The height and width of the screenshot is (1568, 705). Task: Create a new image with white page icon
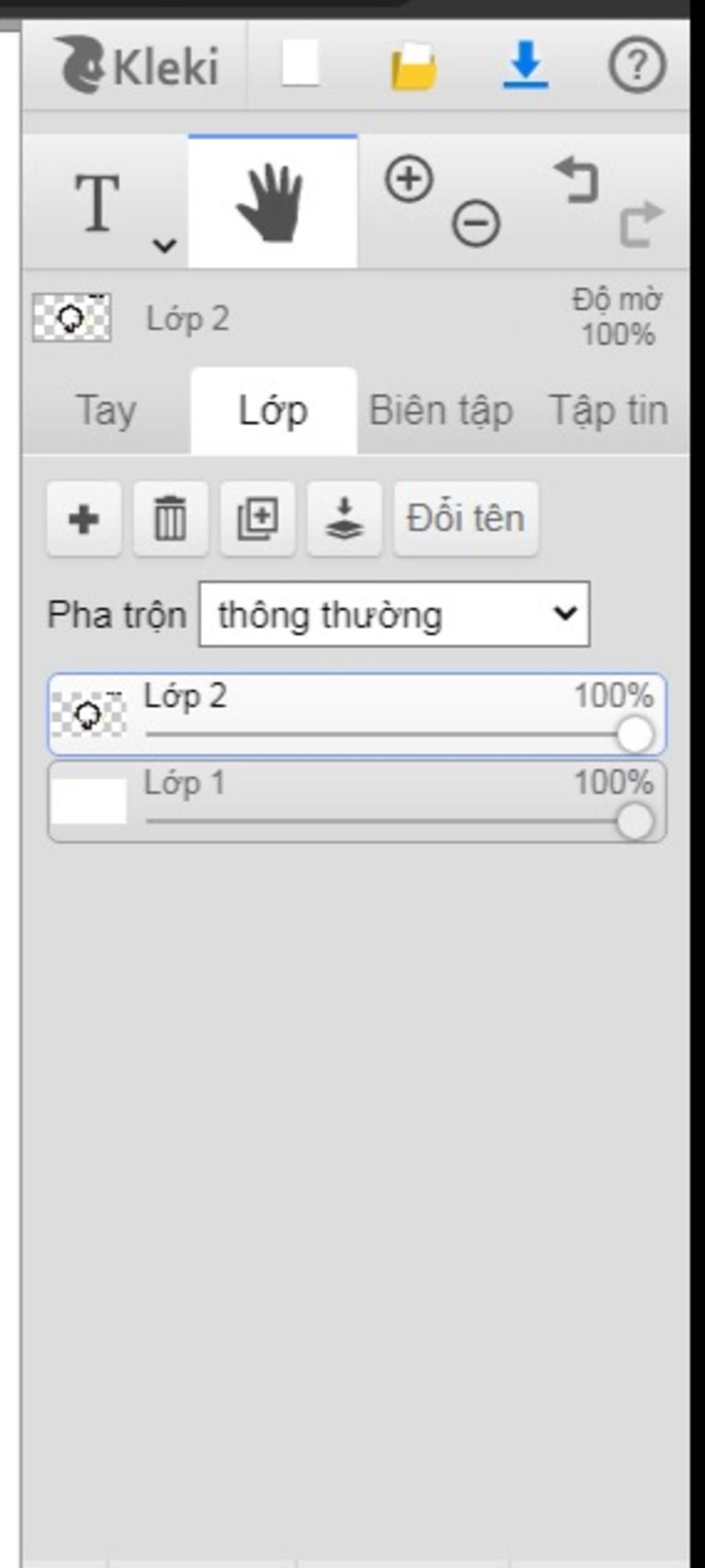pyautogui.click(x=301, y=63)
